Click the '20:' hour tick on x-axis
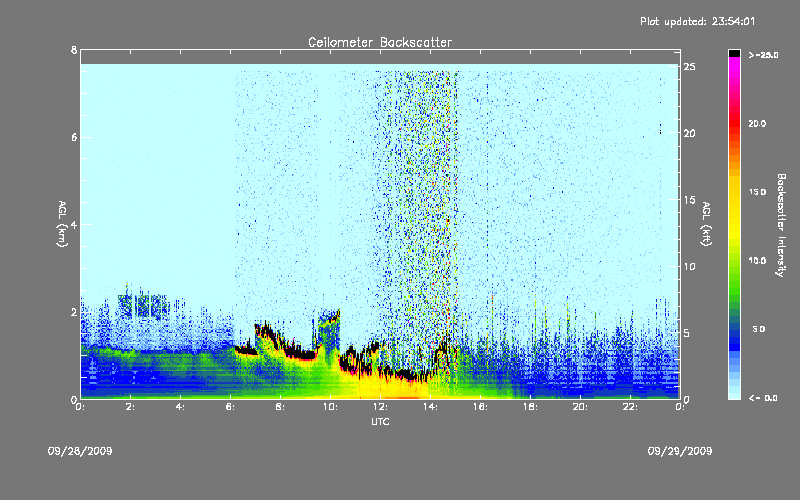The image size is (800, 500). tap(580, 407)
